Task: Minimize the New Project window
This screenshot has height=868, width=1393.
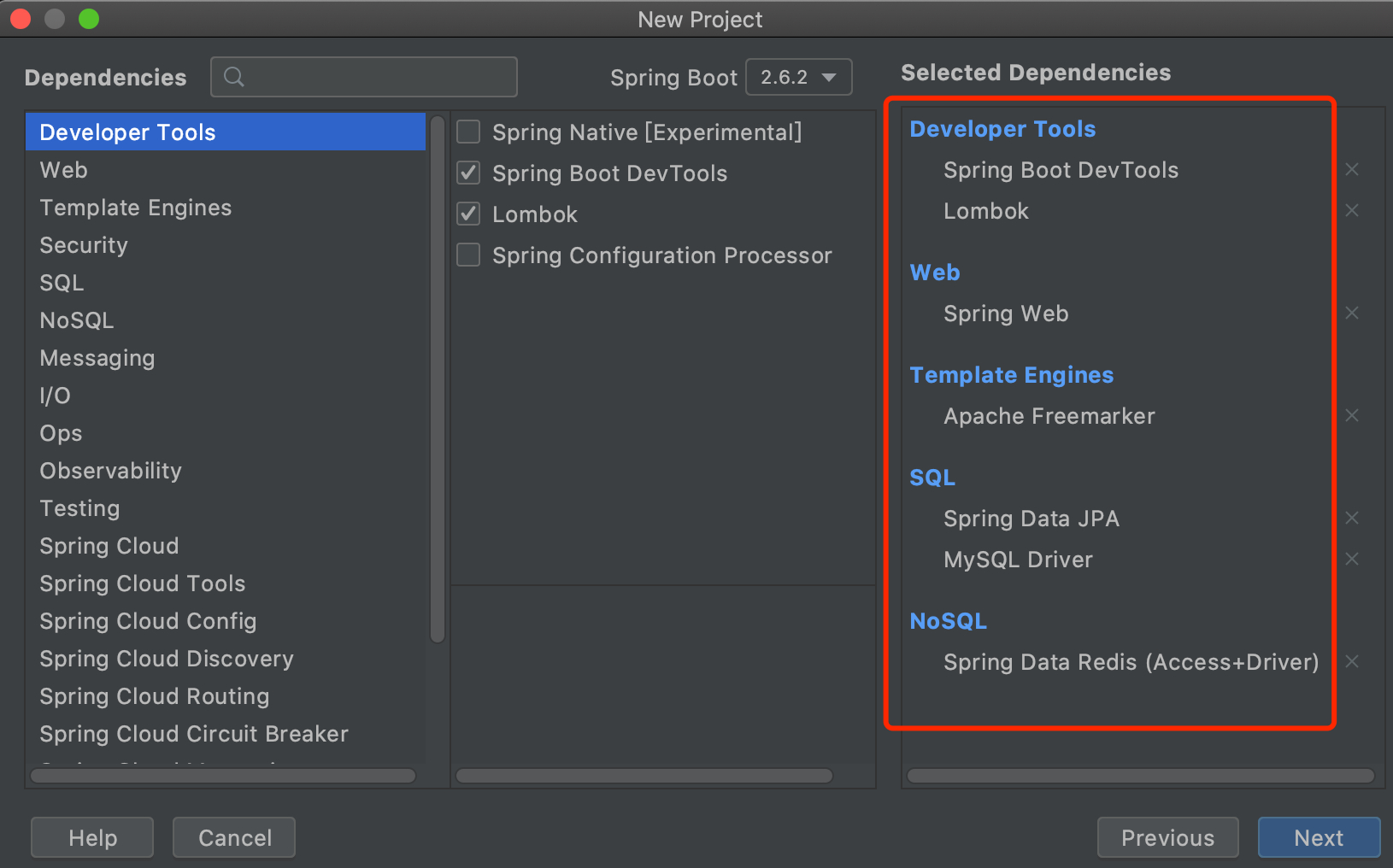Action: click(x=55, y=19)
